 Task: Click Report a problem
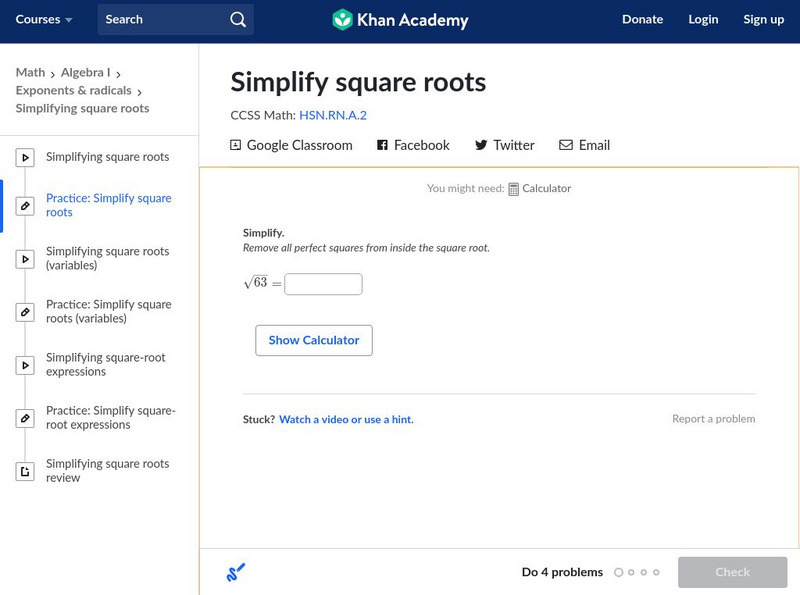tap(713, 419)
